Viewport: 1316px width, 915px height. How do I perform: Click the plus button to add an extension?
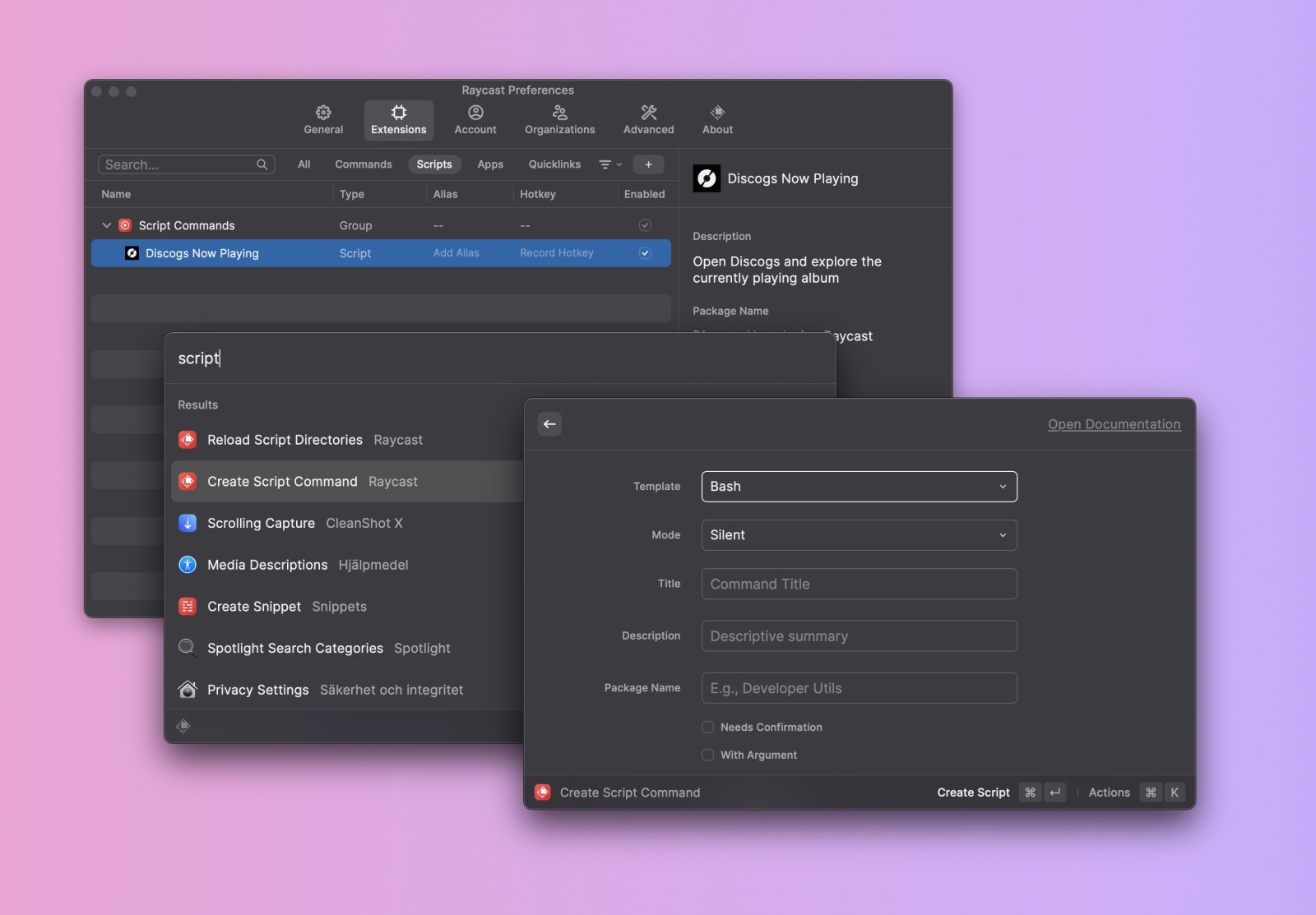[x=648, y=164]
